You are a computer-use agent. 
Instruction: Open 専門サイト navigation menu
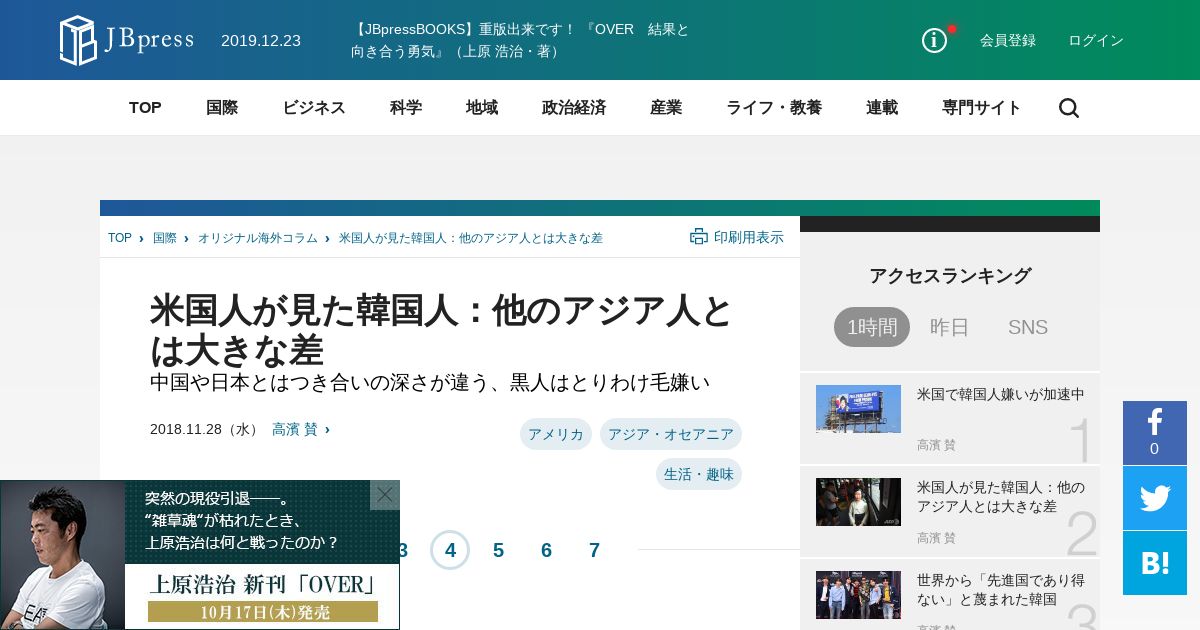click(x=982, y=108)
